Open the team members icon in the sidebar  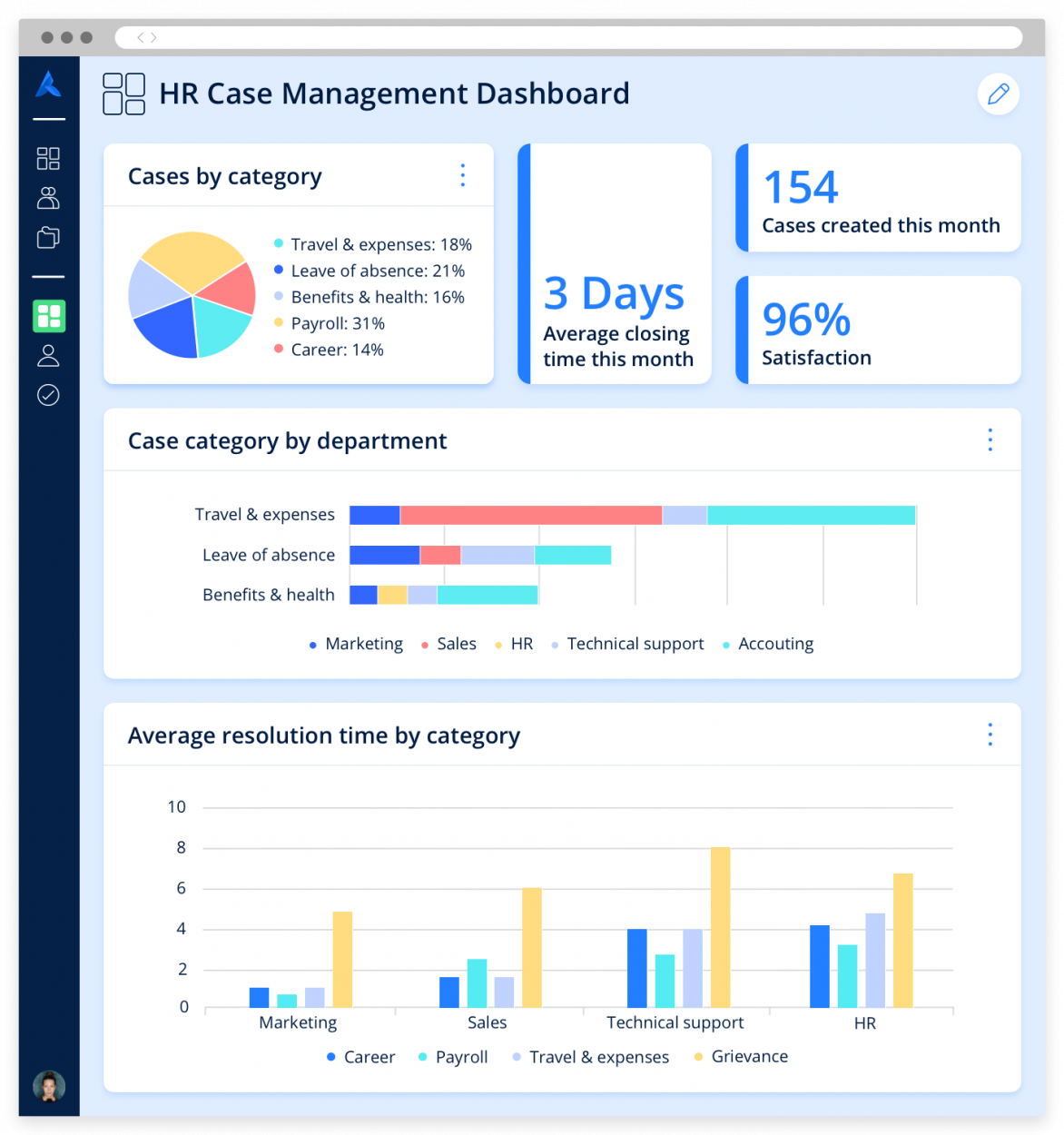point(48,198)
